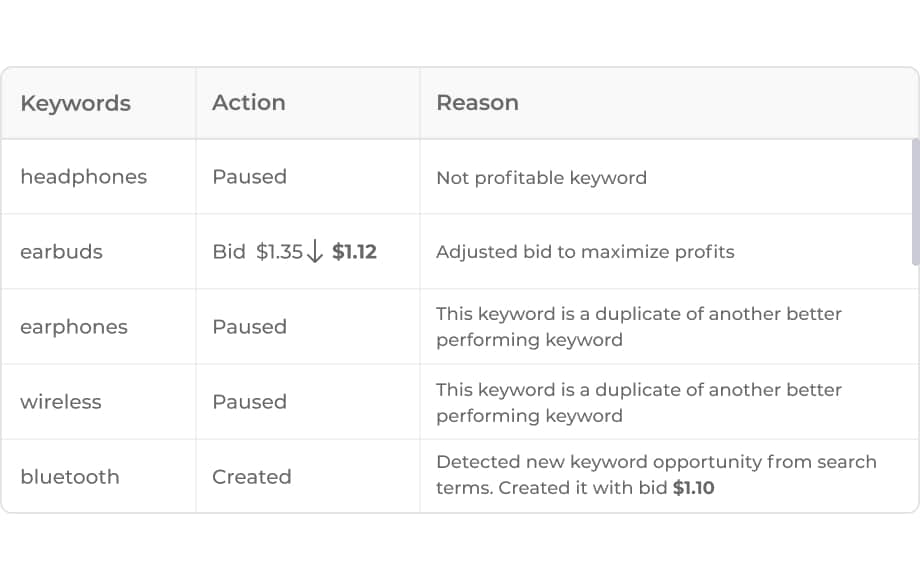Click 'Not profitable keyword' reason text
The image size is (920, 580).
click(541, 178)
